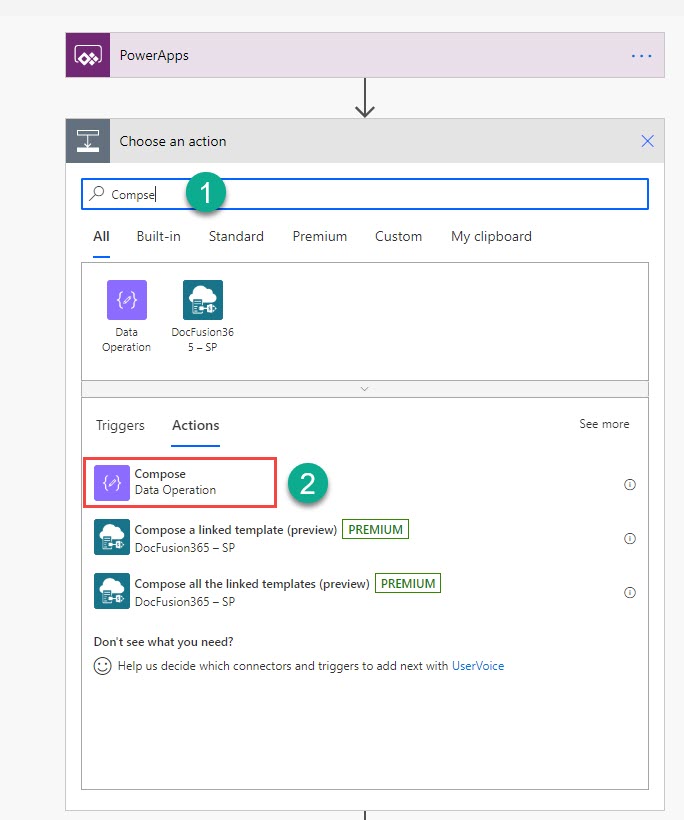Screen dimensions: 684x820
Task: Select the DocFusion365 – SP connector icon
Action: pos(203,301)
